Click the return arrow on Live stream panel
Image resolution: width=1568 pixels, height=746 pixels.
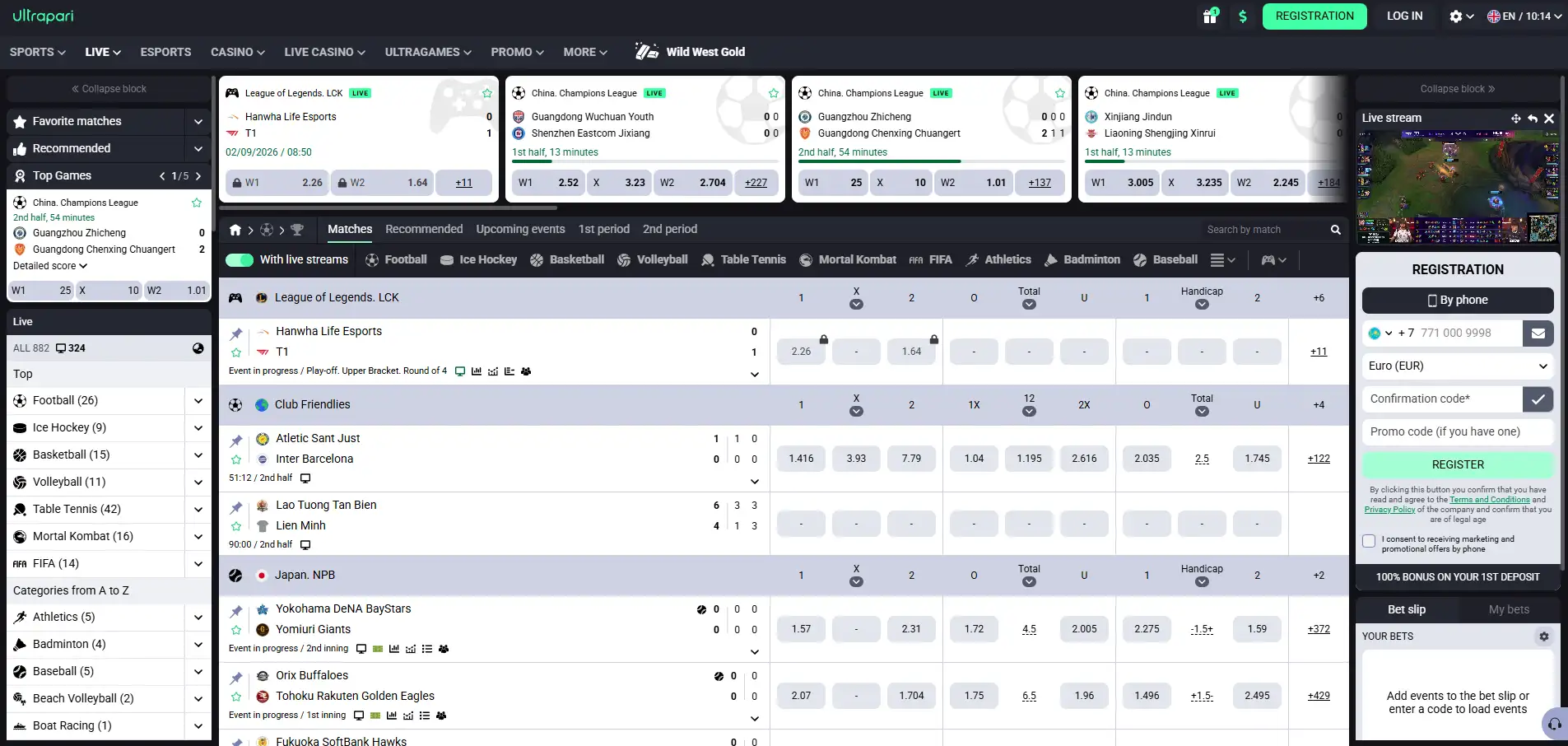point(1533,119)
